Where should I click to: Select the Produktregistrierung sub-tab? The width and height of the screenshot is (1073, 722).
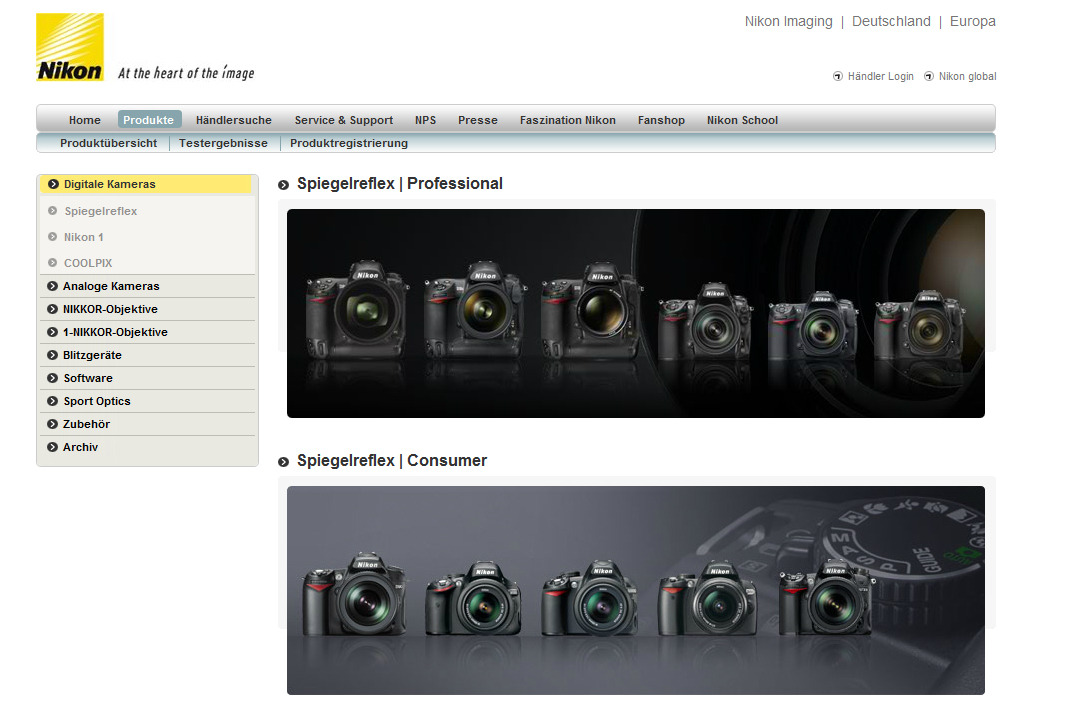[348, 143]
